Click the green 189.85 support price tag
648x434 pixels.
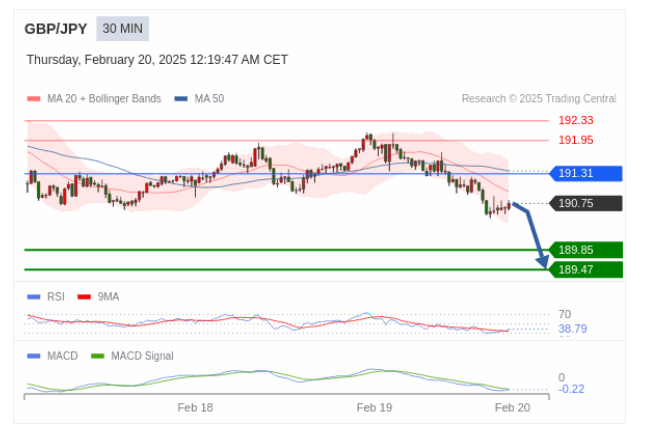(586, 250)
